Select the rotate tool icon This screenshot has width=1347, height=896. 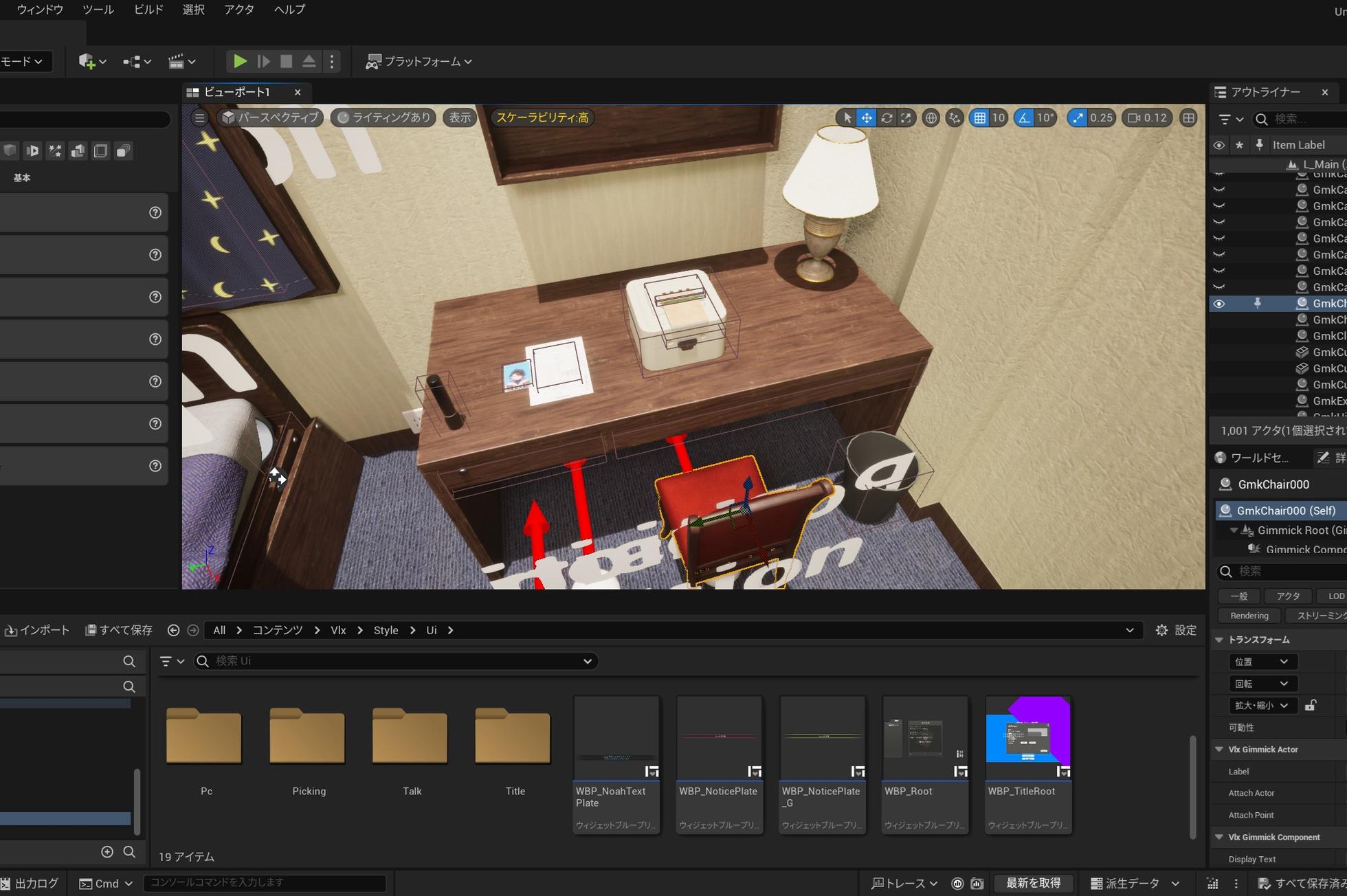[x=887, y=118]
